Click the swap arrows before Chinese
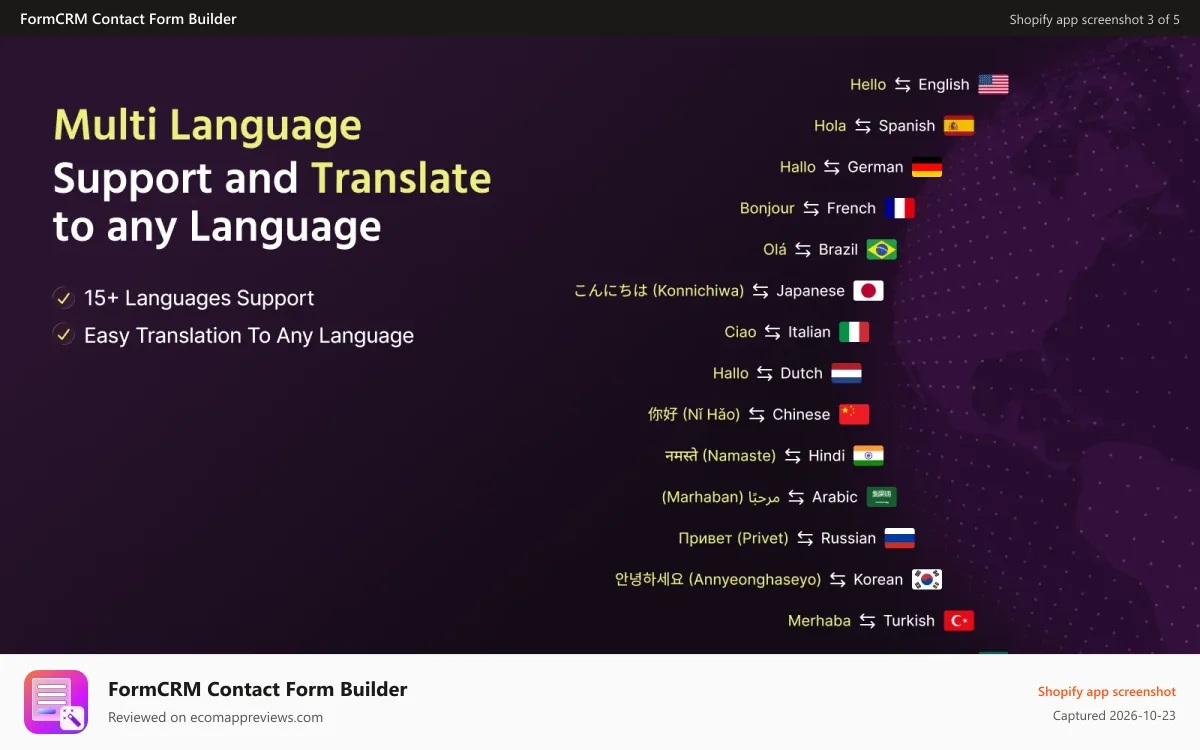 [x=756, y=414]
